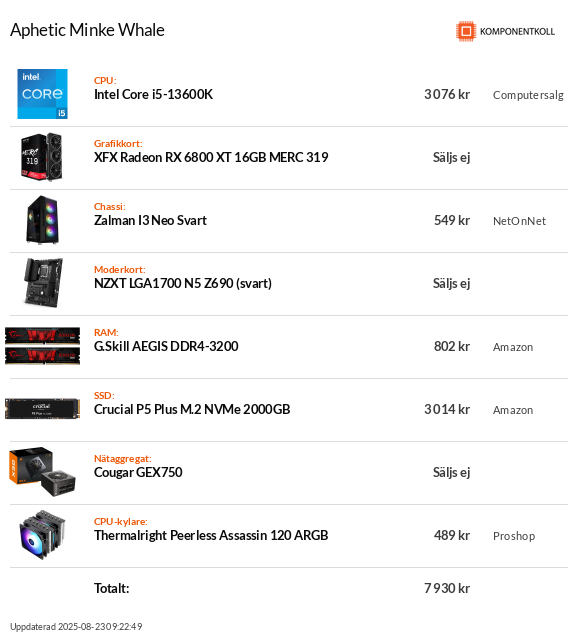
Task: Click the Intel Core i5 product image
Action: 42,94
